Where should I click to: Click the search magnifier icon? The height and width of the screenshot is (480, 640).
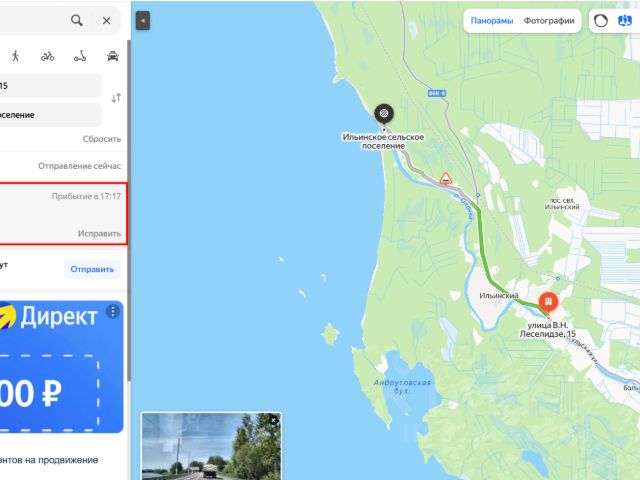pyautogui.click(x=77, y=20)
